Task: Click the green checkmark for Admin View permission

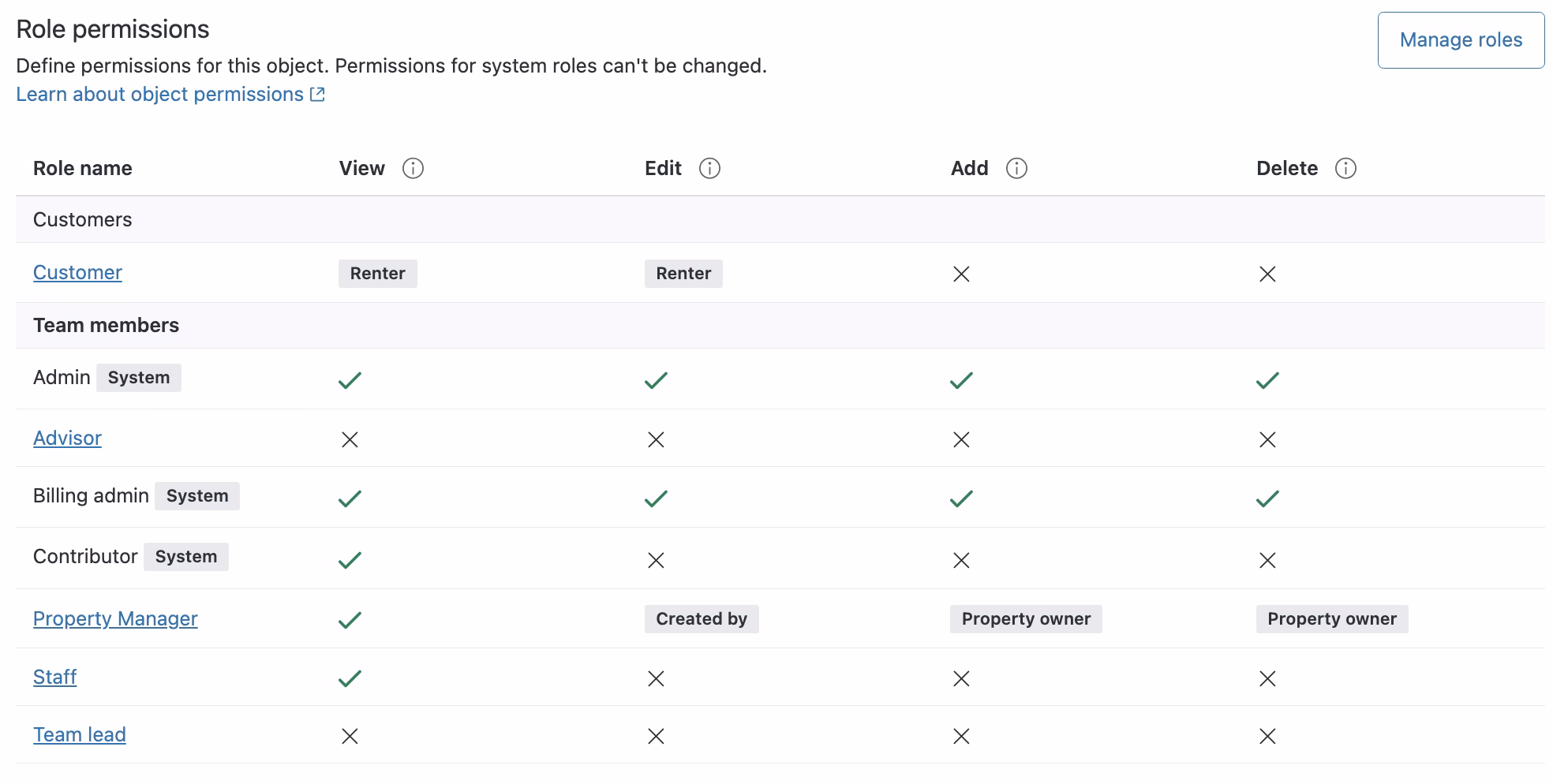Action: coord(348,380)
